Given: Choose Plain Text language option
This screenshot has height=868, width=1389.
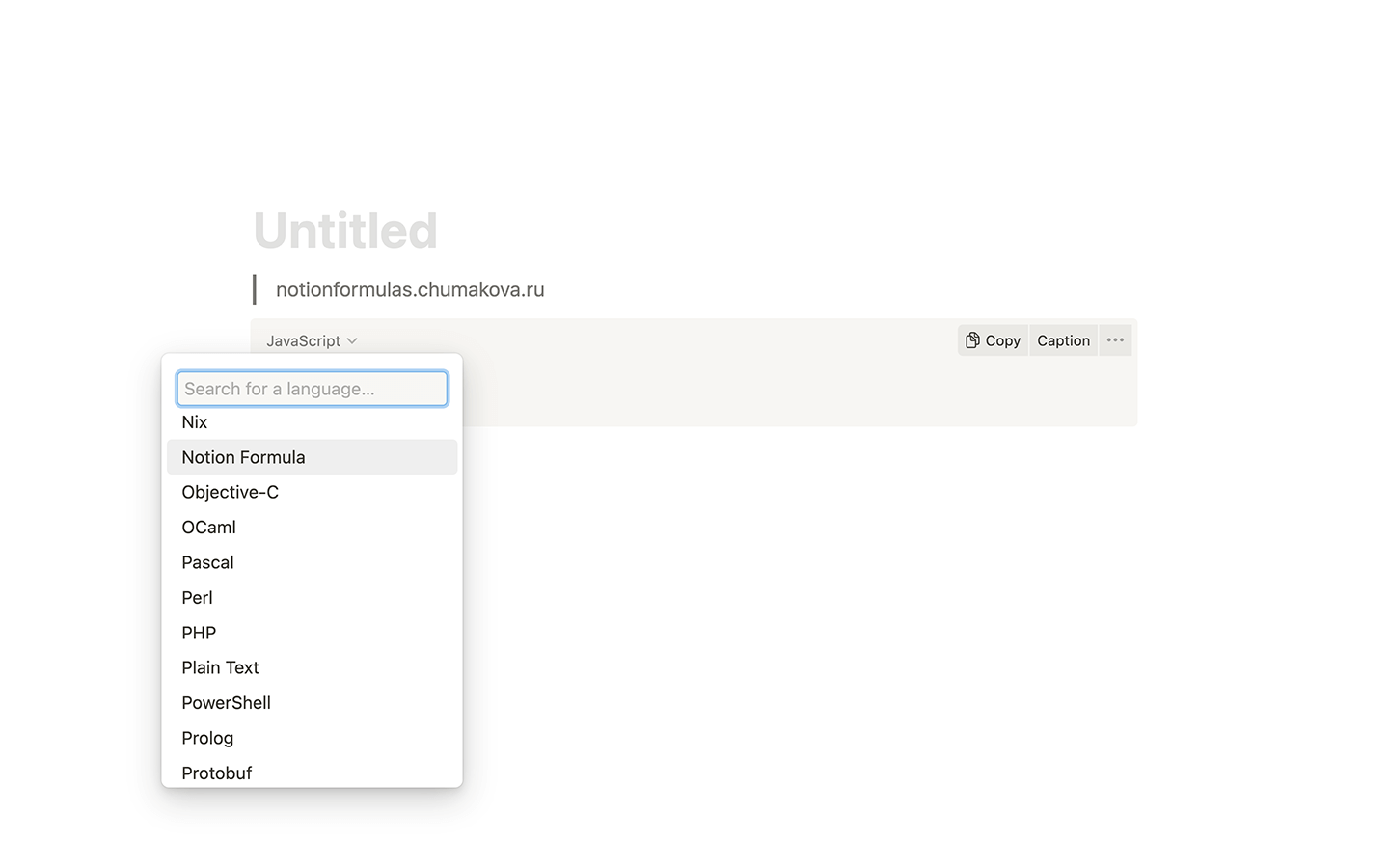Looking at the screenshot, I should (x=312, y=667).
